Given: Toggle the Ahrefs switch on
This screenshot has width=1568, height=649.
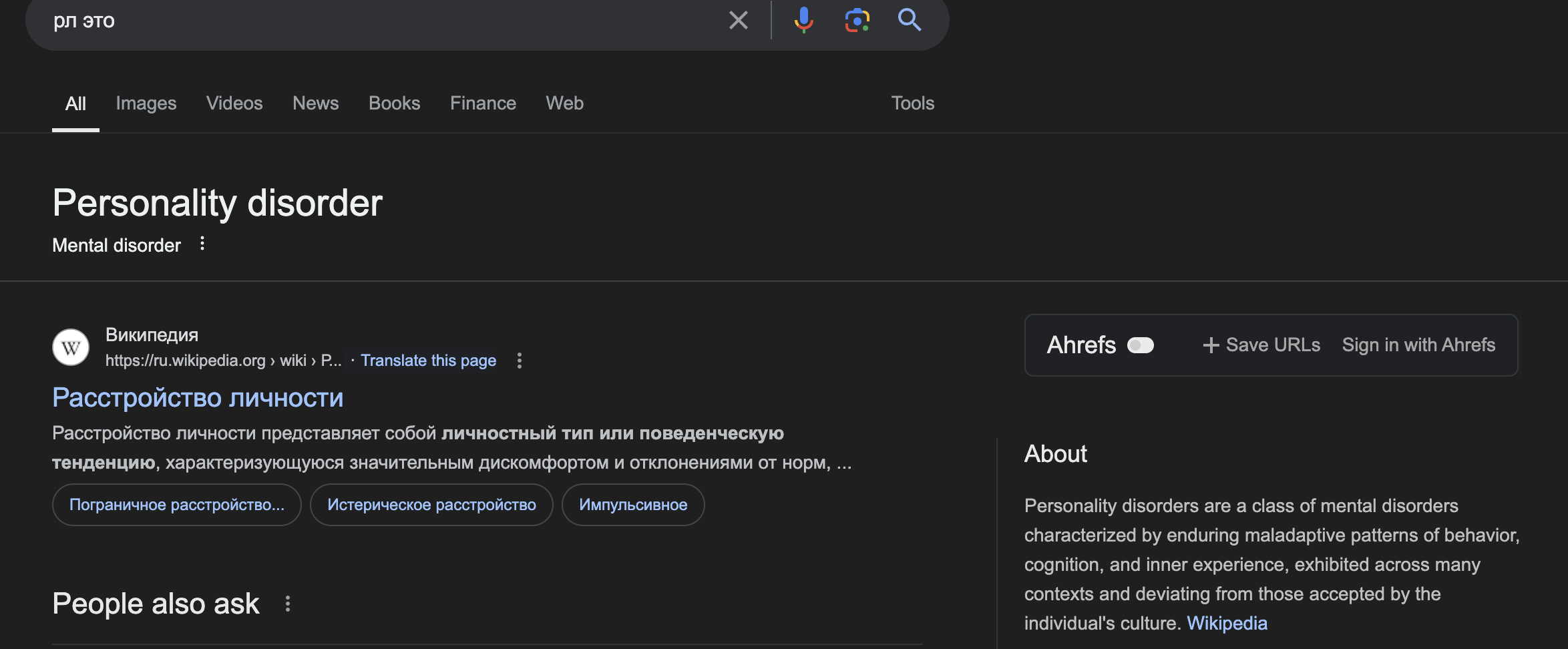Looking at the screenshot, I should (x=1141, y=345).
